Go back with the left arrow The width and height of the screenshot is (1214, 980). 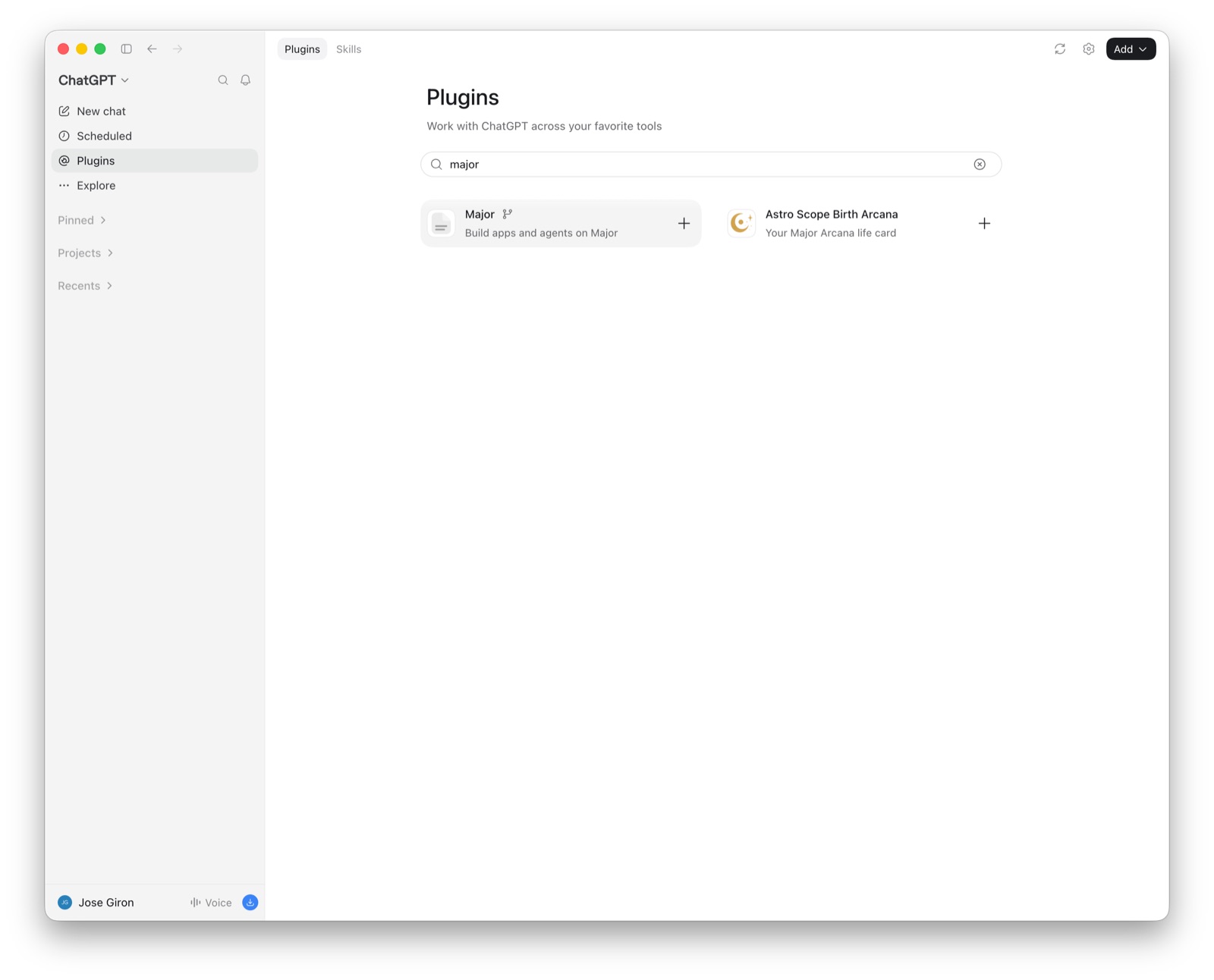152,49
